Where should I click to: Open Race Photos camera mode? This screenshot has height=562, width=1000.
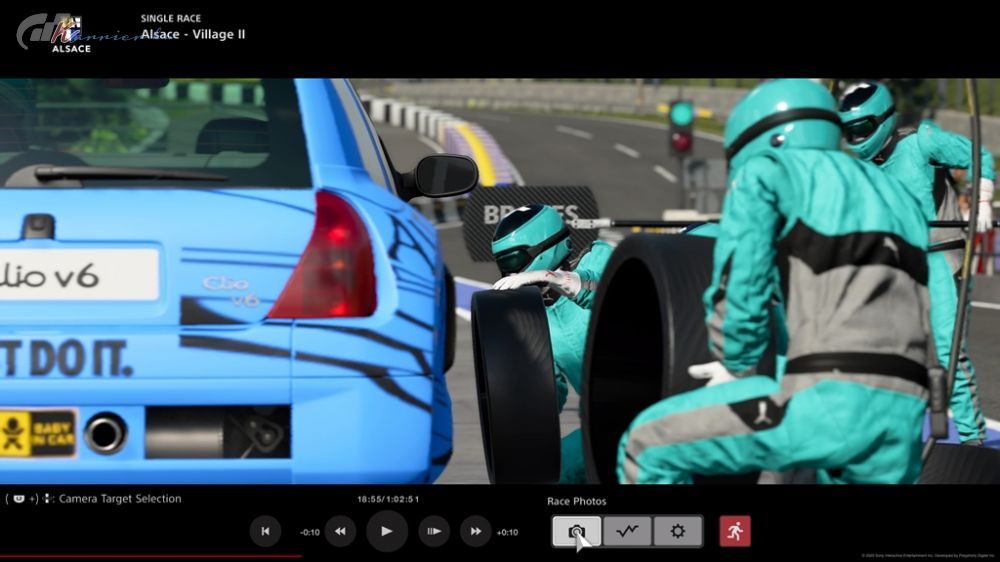(577, 531)
